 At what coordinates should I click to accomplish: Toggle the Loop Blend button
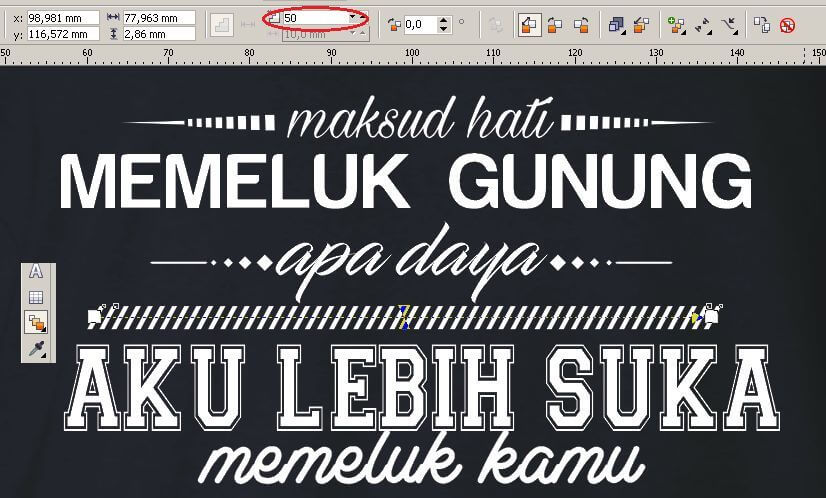click(x=495, y=25)
